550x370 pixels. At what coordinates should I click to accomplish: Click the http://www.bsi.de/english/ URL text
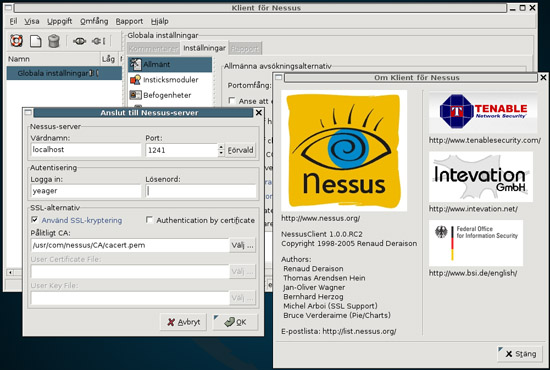pyautogui.click(x=473, y=273)
